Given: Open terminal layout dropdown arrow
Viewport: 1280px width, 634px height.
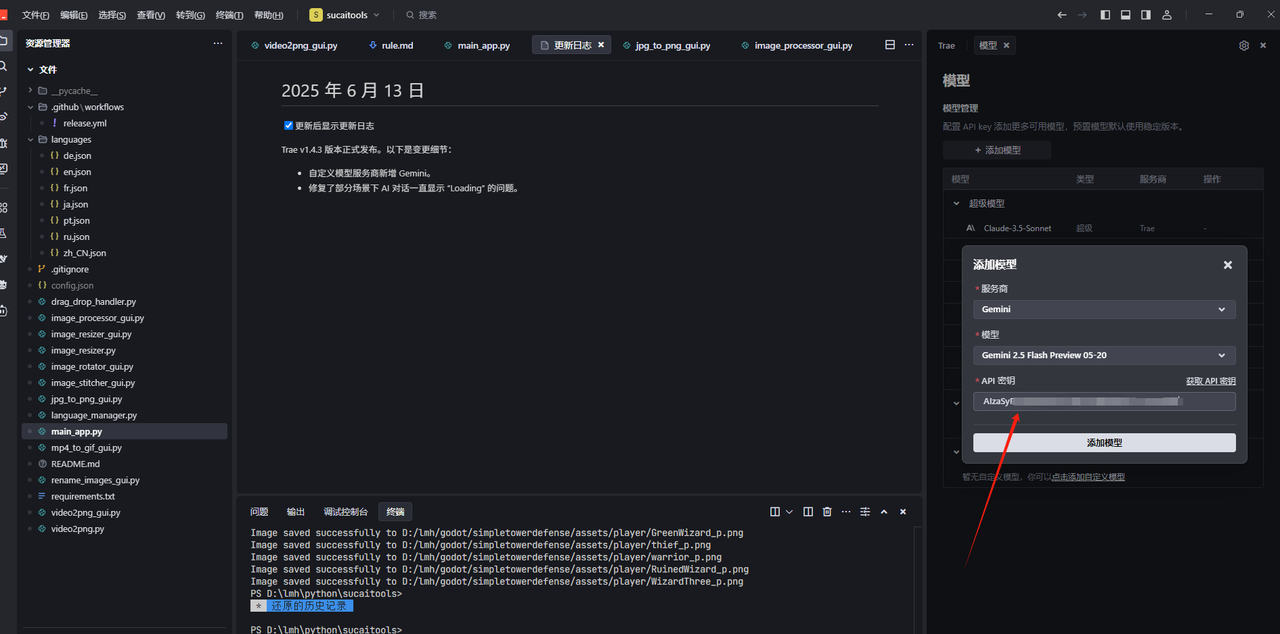Looking at the screenshot, I should 789,511.
